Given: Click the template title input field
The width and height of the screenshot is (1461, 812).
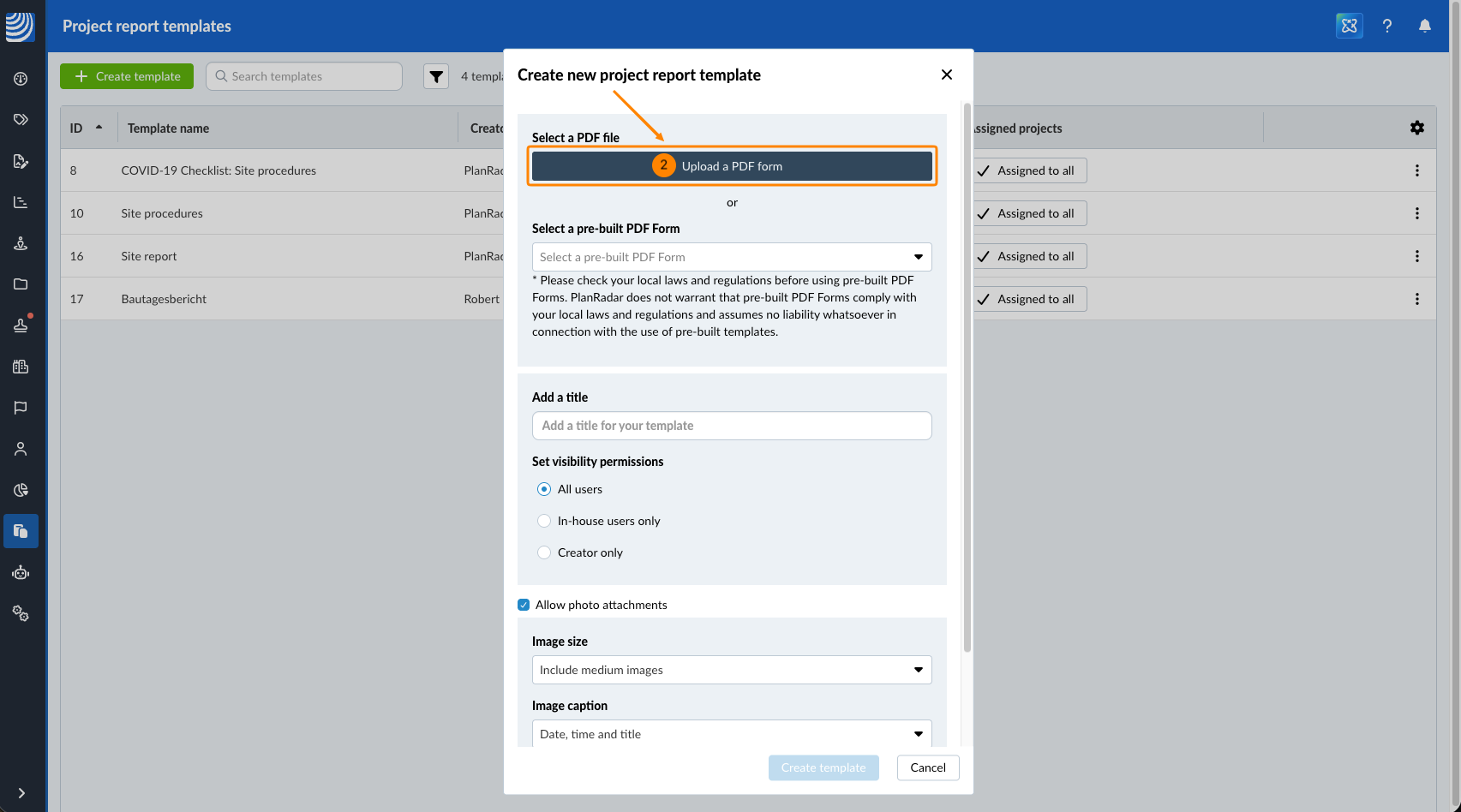Looking at the screenshot, I should point(732,426).
